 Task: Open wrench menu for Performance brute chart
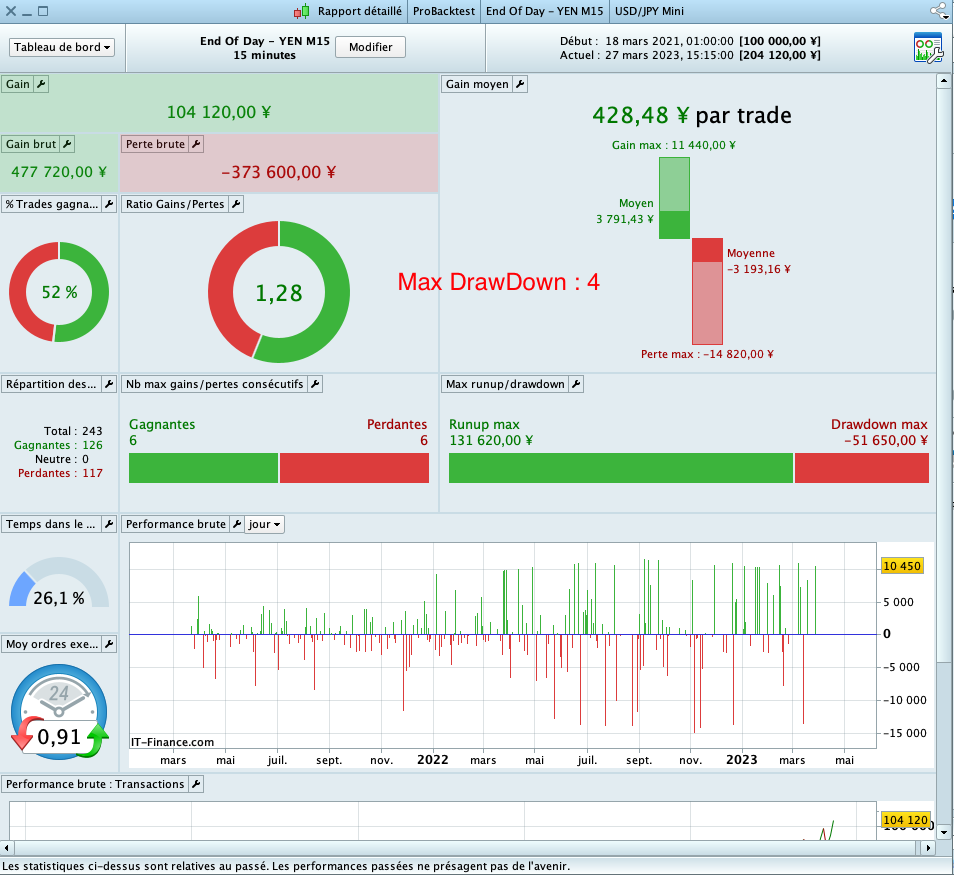[x=236, y=524]
